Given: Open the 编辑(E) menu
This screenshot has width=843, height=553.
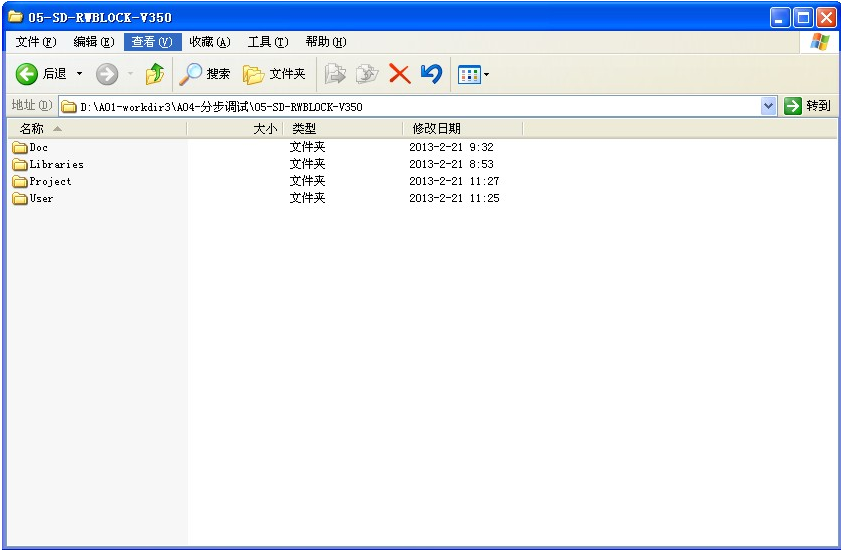Looking at the screenshot, I should (x=94, y=42).
